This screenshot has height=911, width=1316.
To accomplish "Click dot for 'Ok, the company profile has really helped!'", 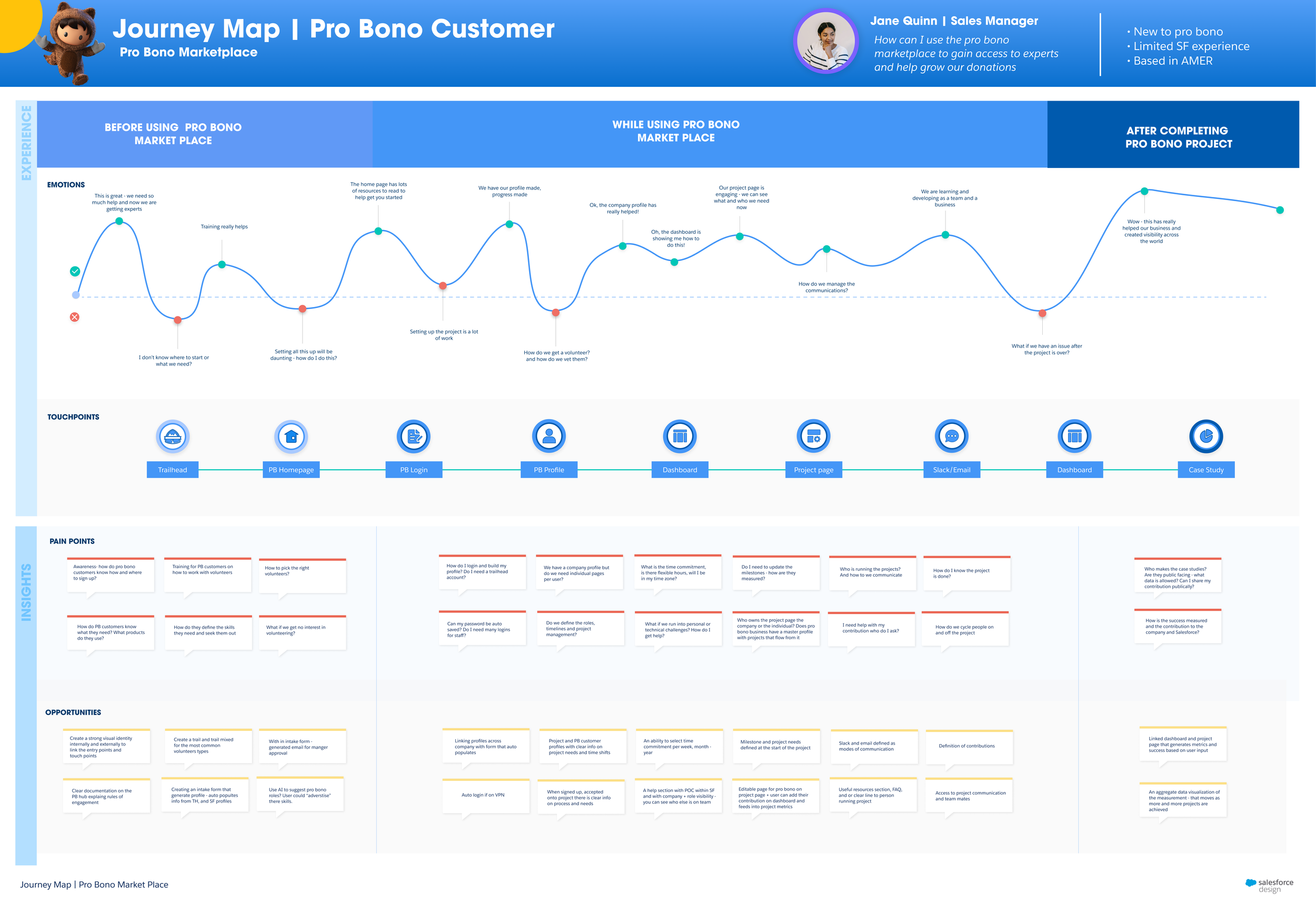I will click(622, 246).
